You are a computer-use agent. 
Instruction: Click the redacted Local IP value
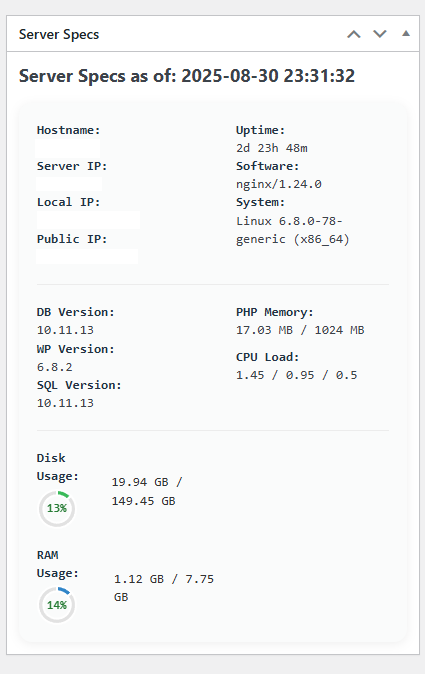tap(88, 220)
